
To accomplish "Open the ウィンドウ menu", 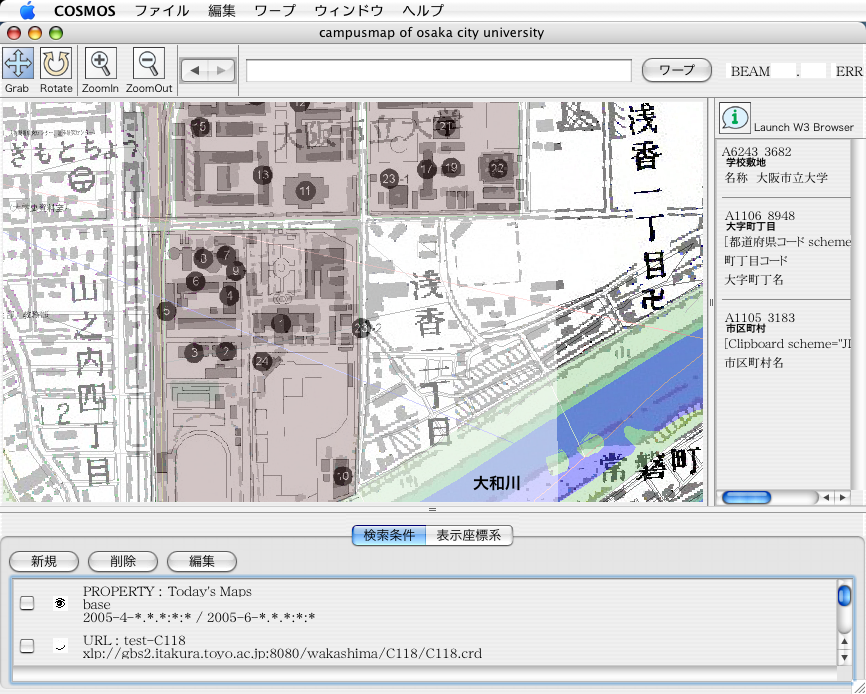I will pyautogui.click(x=349, y=11).
